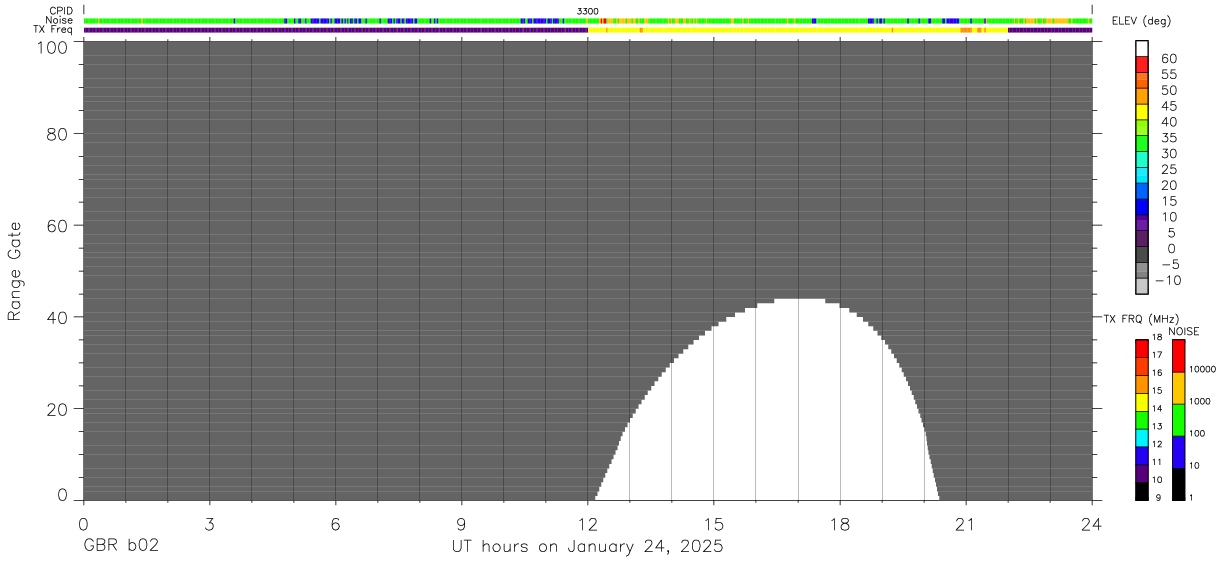Click the NOISE legend value '100'
Viewport: 1228px width, 567px height.
[x=1198, y=434]
